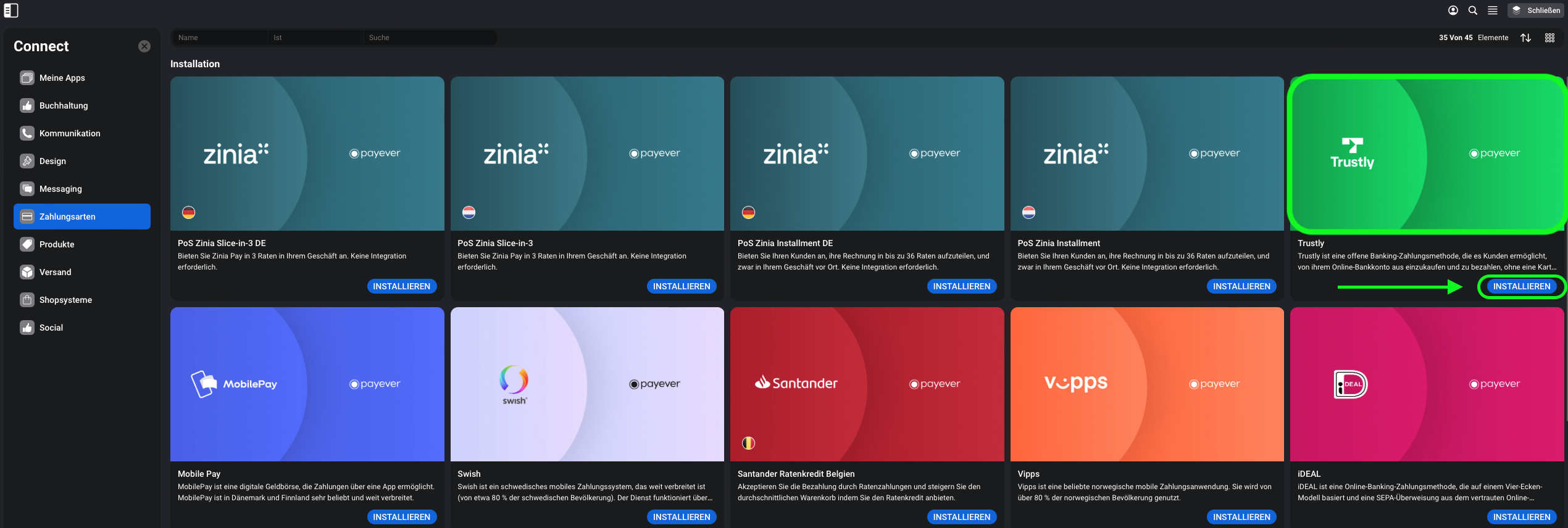Screen dimensions: 1568x528
Task: Select Kommunikation category
Action: pyautogui.click(x=82, y=133)
